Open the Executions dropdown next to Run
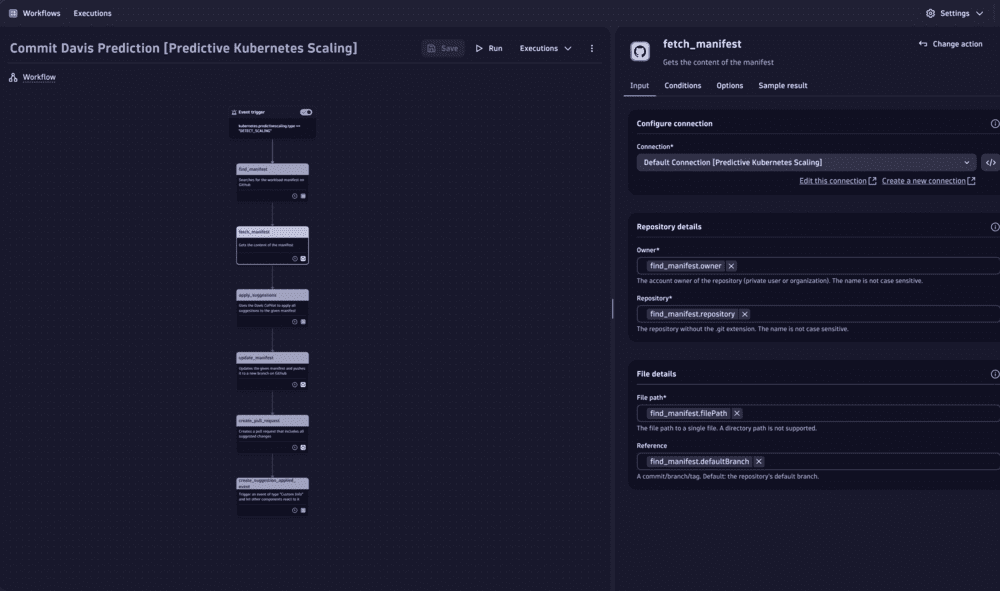1000x591 pixels. click(545, 48)
